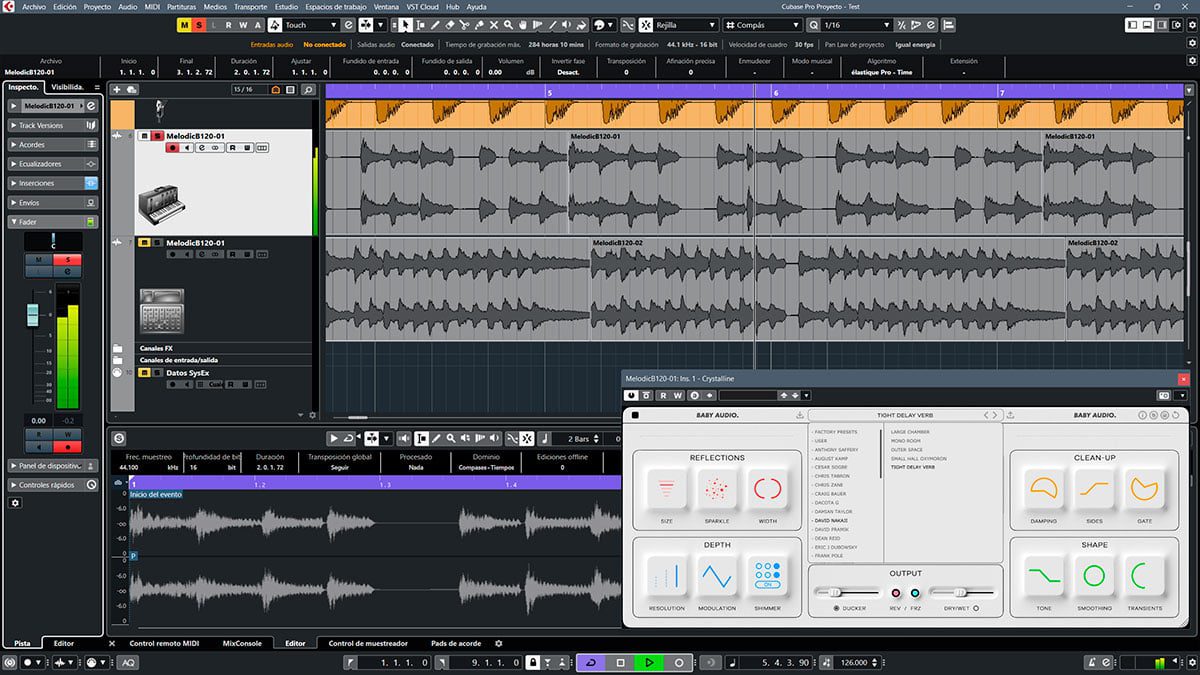Click the tempo field showing 126.000
1200x675 pixels.
(854, 662)
